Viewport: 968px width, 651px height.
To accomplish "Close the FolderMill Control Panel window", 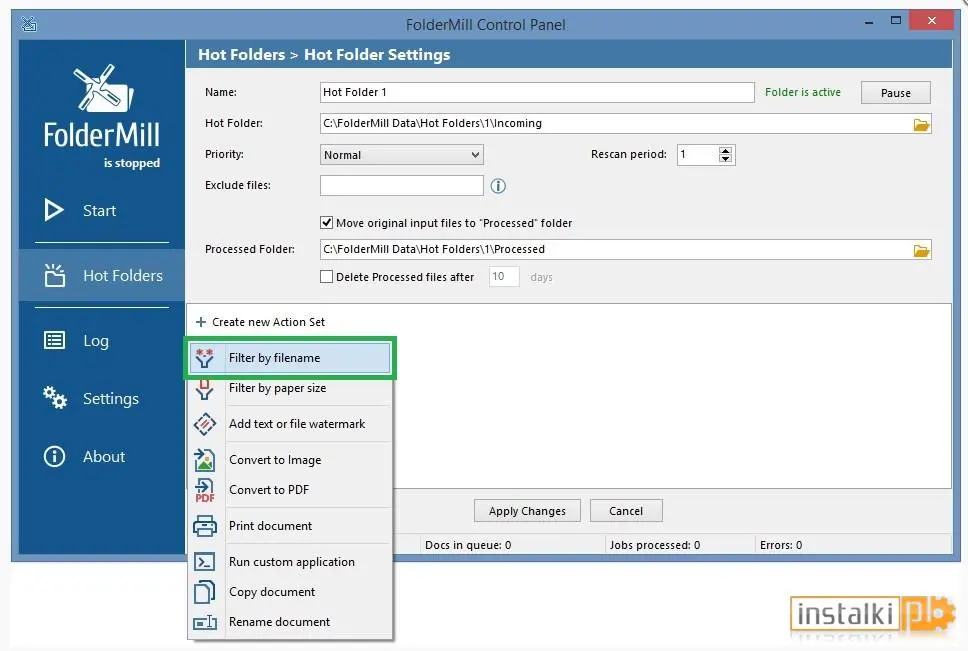I will tap(932, 20).
